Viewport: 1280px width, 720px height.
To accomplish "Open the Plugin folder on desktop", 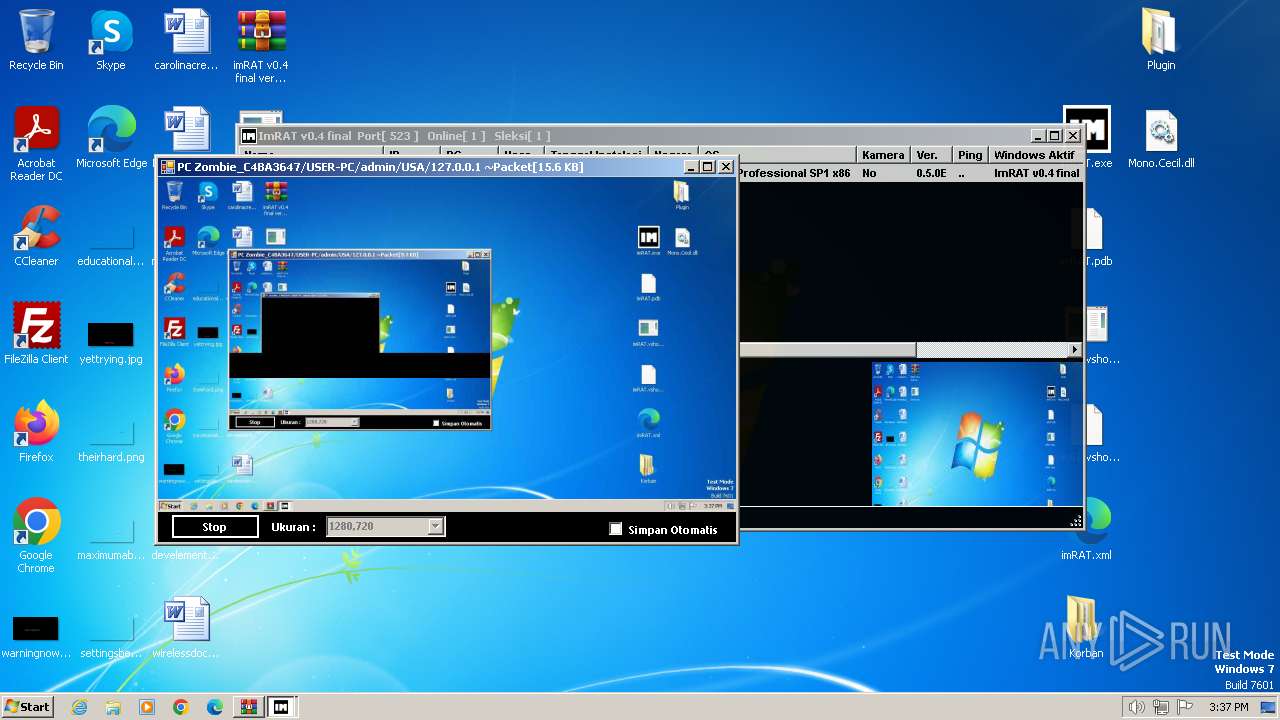I will click(1161, 41).
